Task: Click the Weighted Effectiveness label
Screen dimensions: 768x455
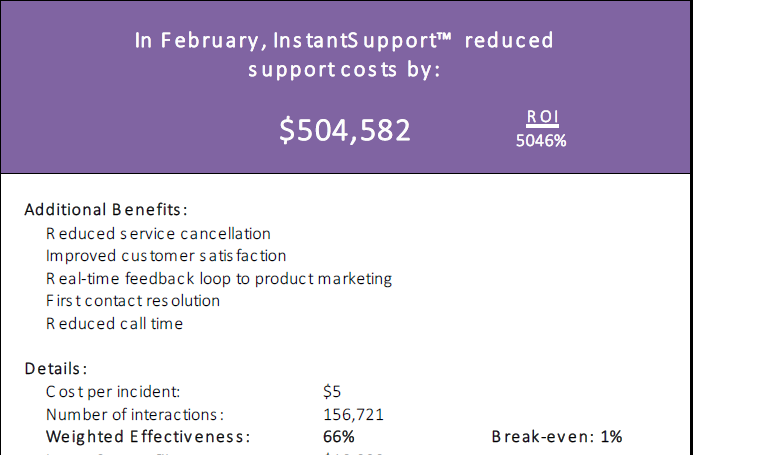Action: pos(148,437)
